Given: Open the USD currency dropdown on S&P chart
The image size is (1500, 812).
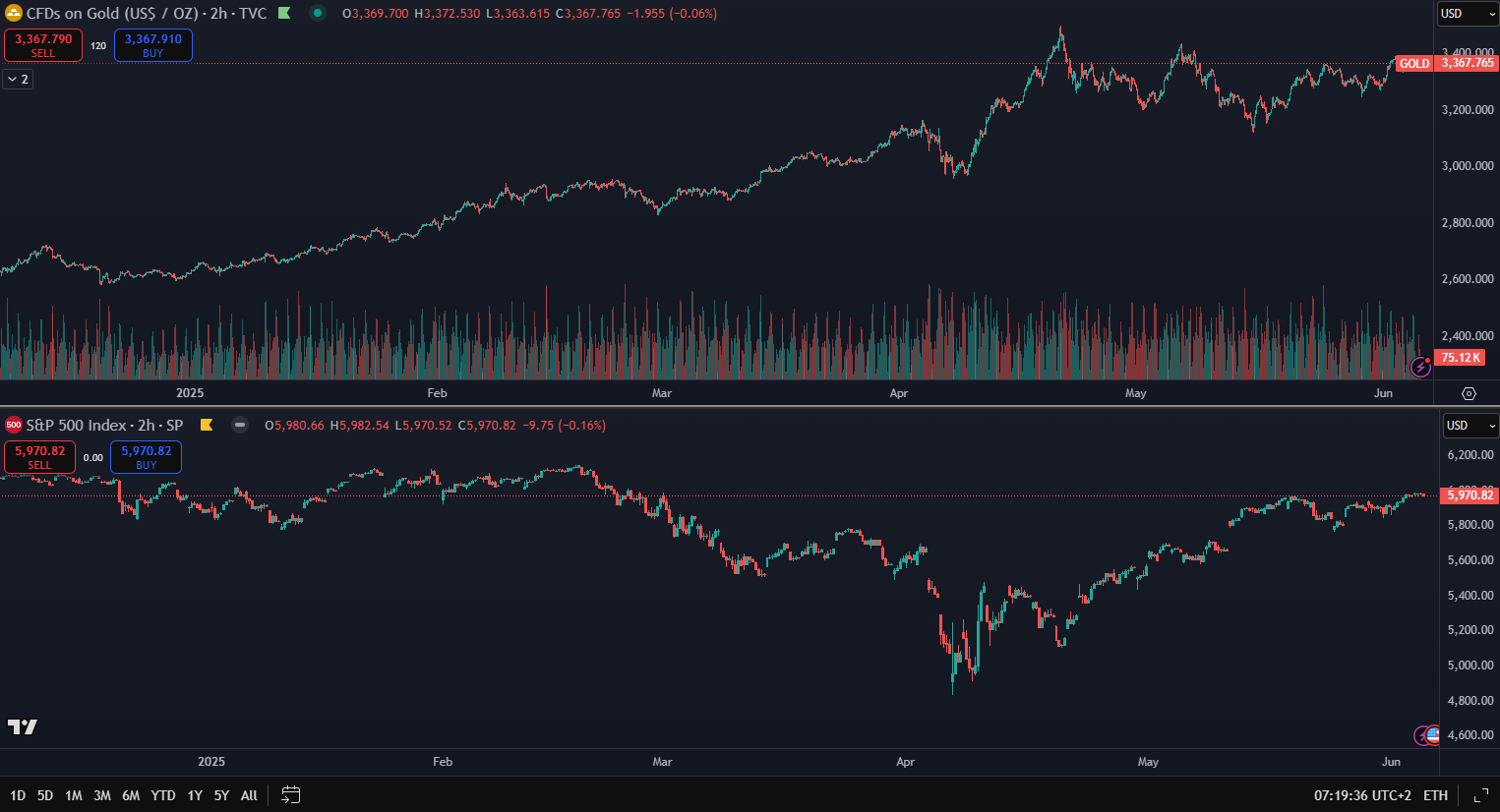Looking at the screenshot, I should coord(1470,426).
